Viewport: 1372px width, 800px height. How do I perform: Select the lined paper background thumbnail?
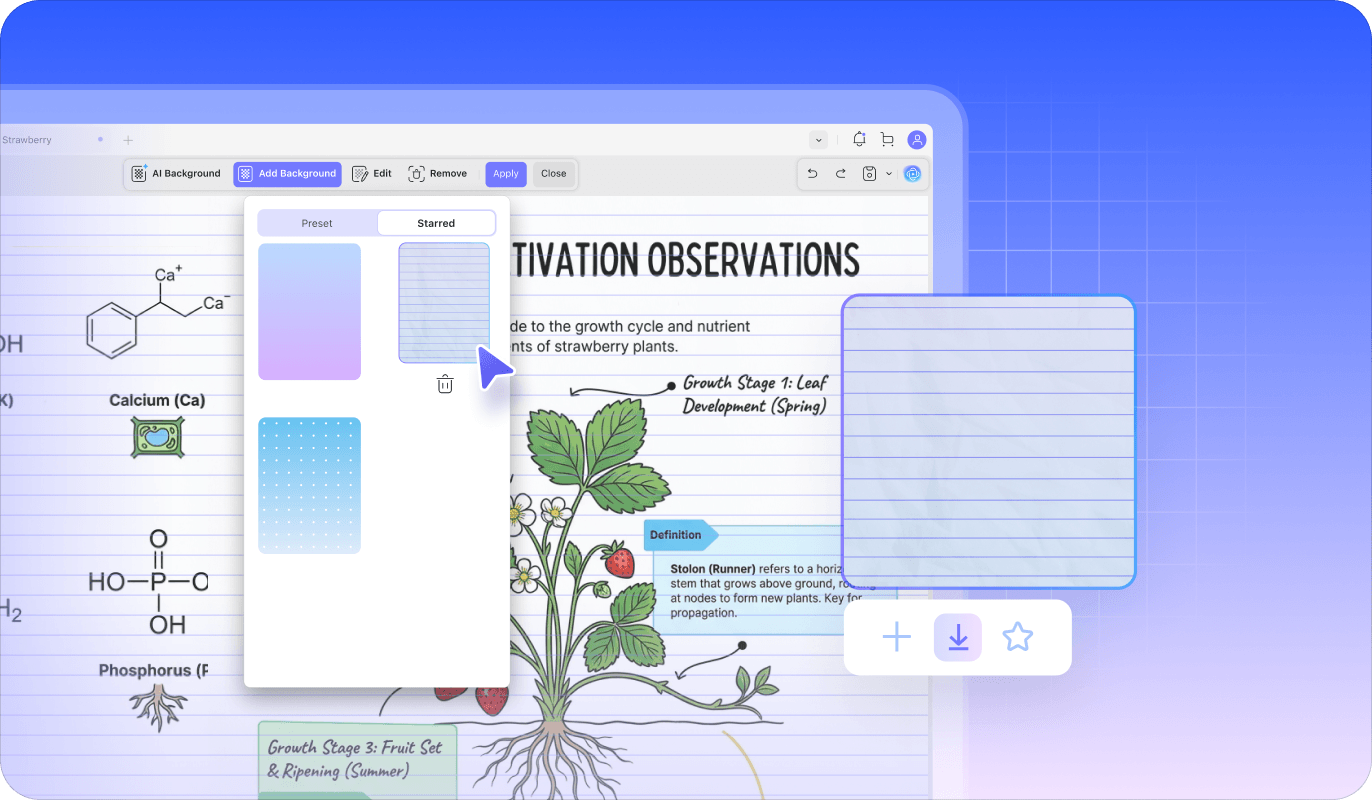click(444, 303)
